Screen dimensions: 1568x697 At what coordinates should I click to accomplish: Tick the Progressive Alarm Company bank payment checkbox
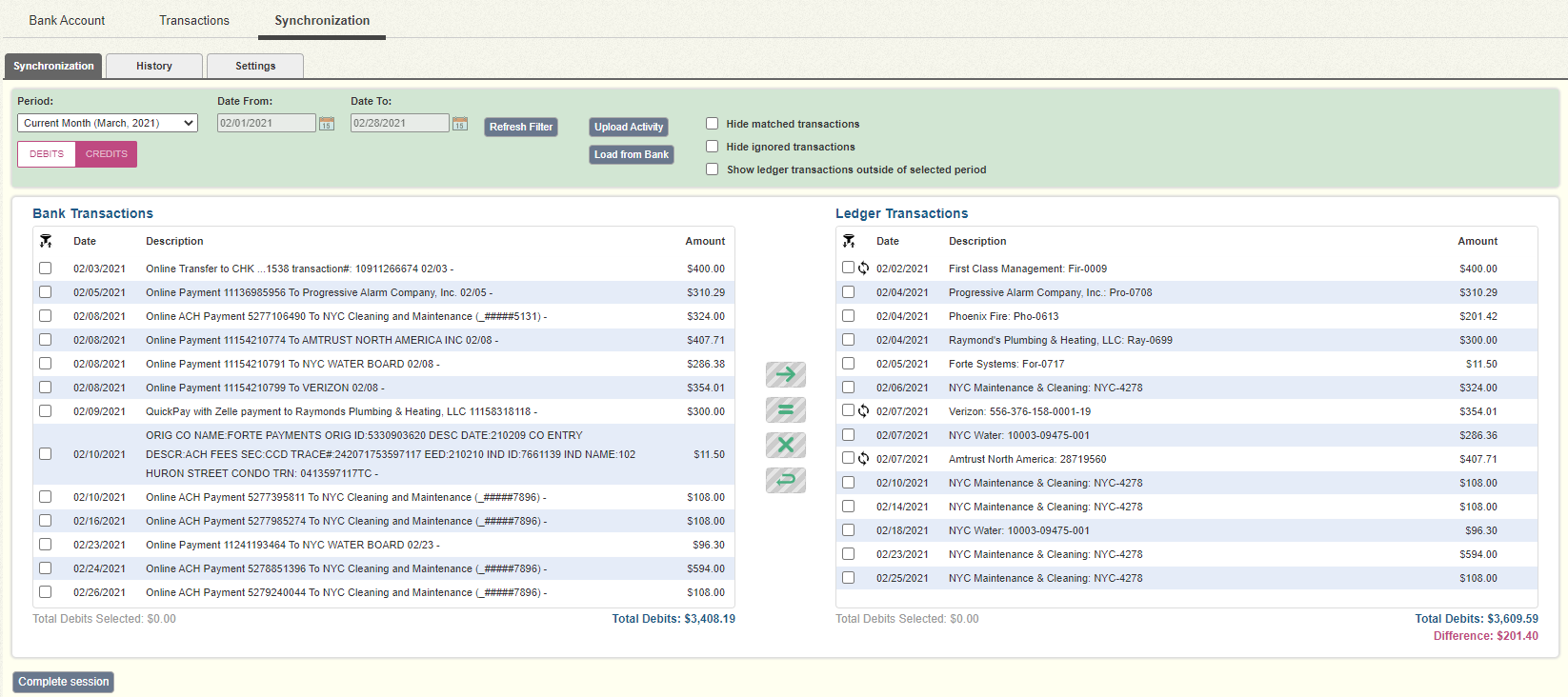[46, 292]
